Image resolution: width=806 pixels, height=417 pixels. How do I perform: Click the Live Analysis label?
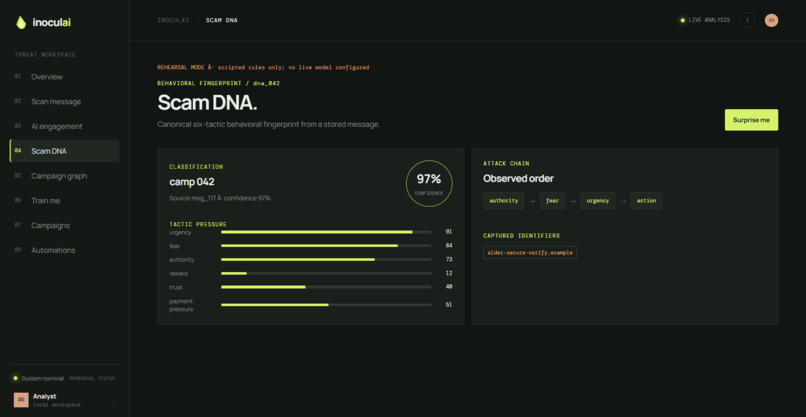pos(709,20)
